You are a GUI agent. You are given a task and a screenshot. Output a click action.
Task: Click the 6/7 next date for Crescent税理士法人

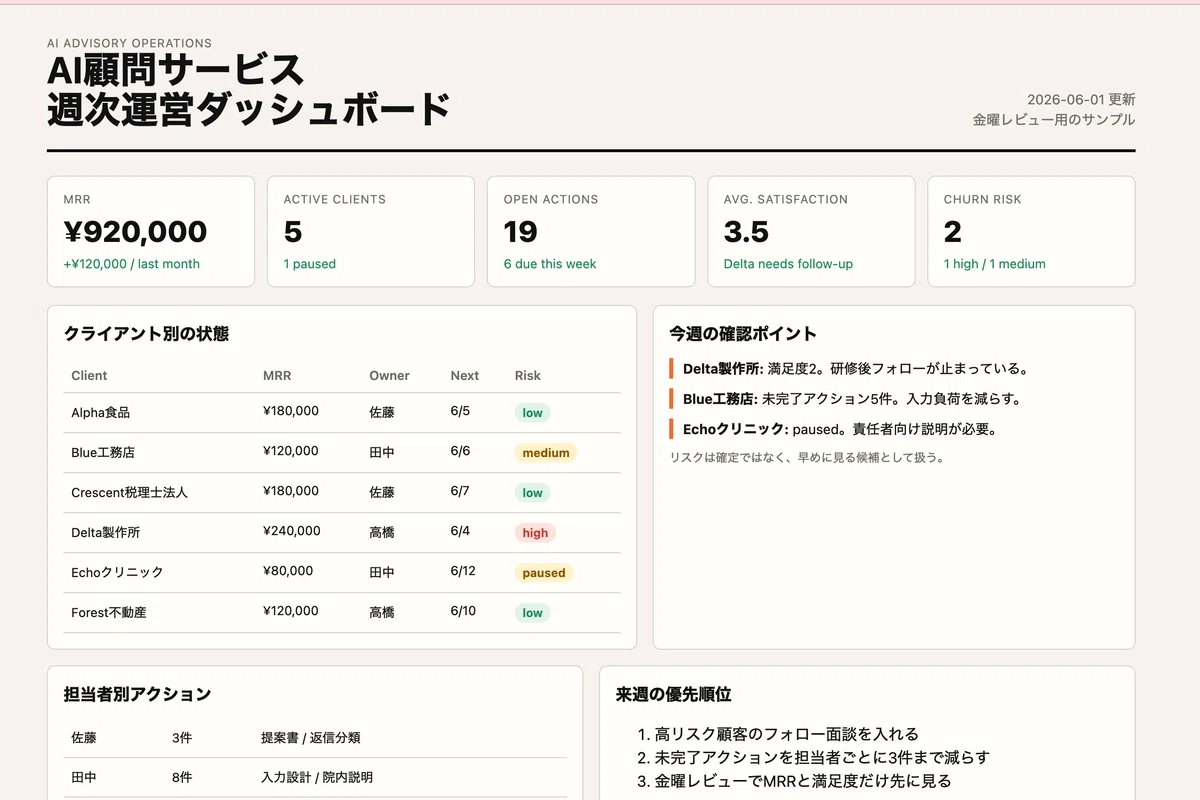(x=460, y=491)
